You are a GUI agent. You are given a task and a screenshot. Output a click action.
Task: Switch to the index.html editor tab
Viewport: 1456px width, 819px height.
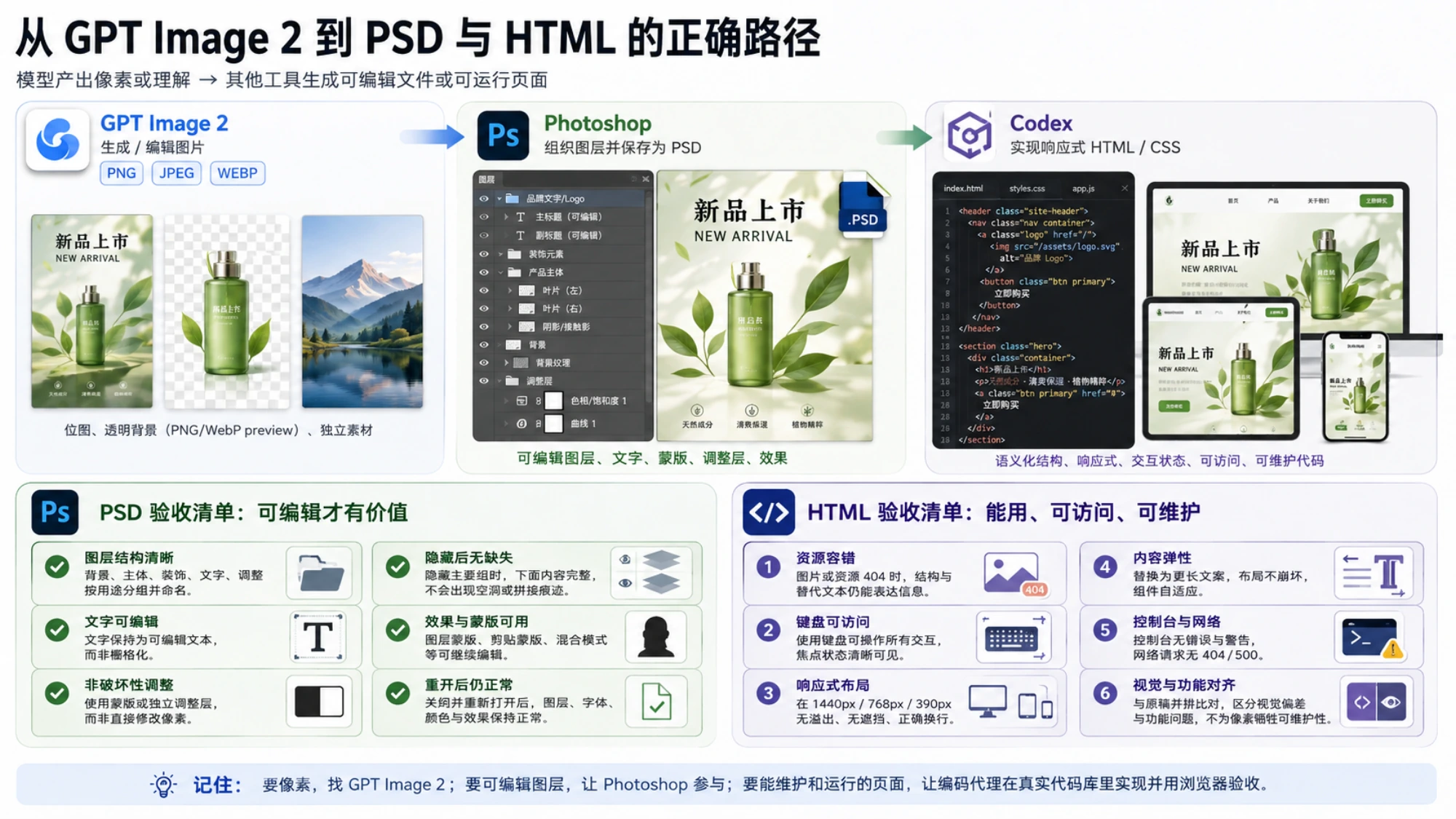tap(963, 189)
